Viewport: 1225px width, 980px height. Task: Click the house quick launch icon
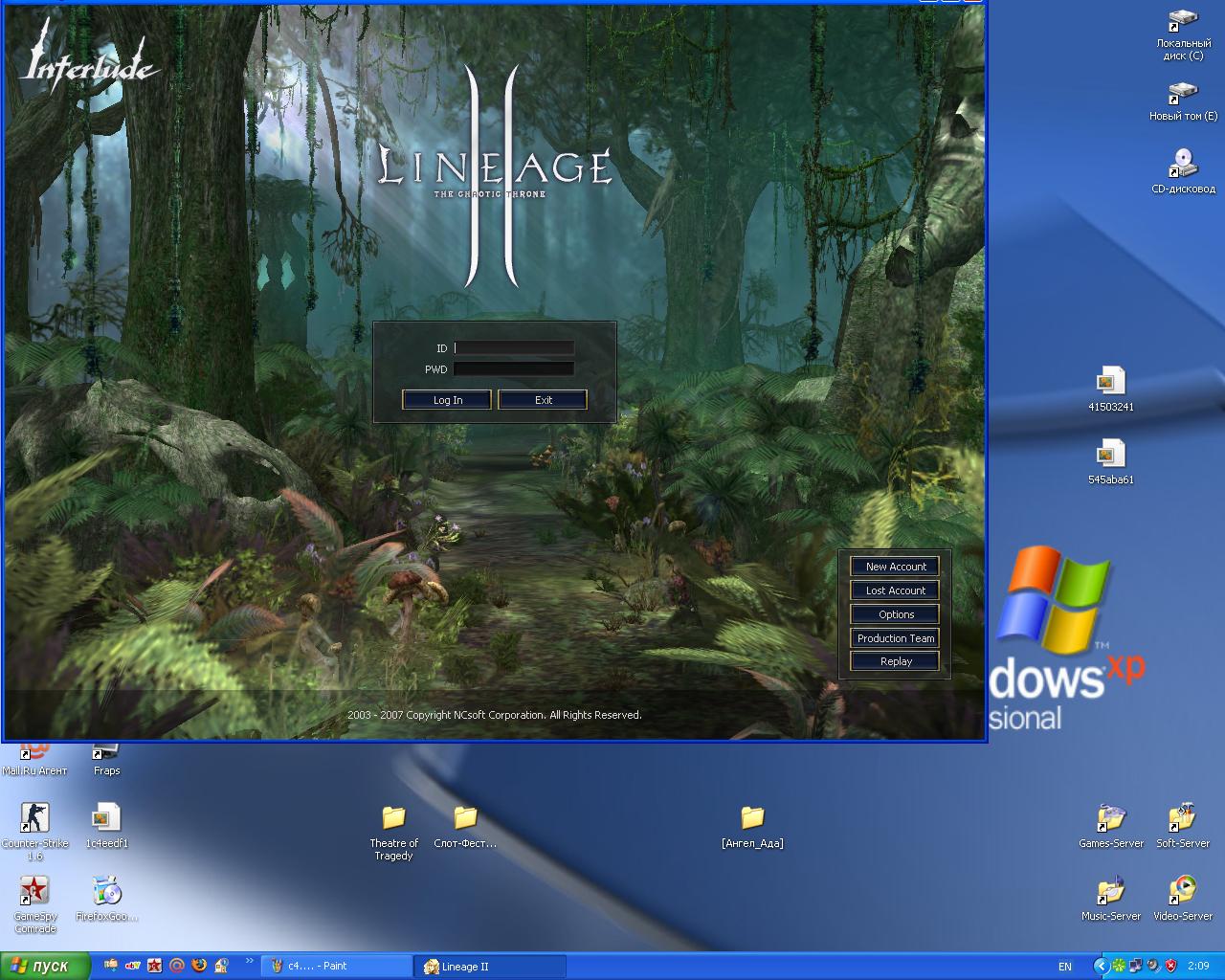coord(221,966)
